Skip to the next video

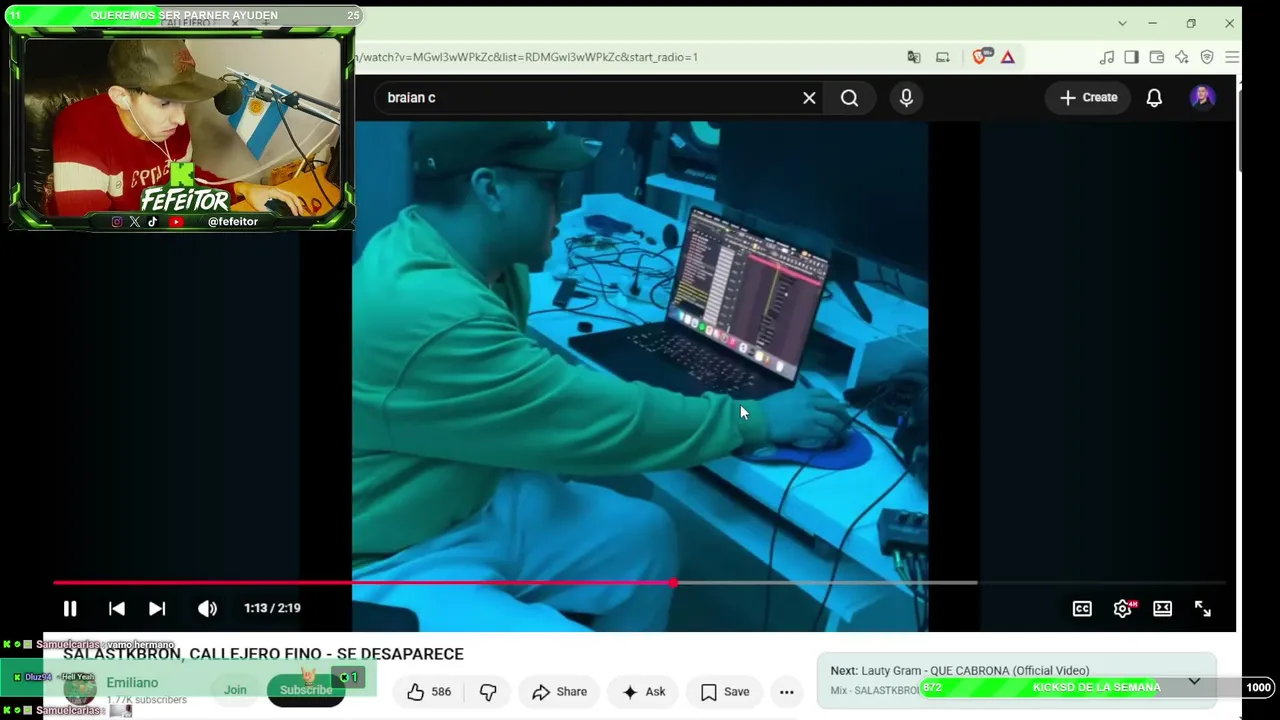pyautogui.click(x=157, y=608)
